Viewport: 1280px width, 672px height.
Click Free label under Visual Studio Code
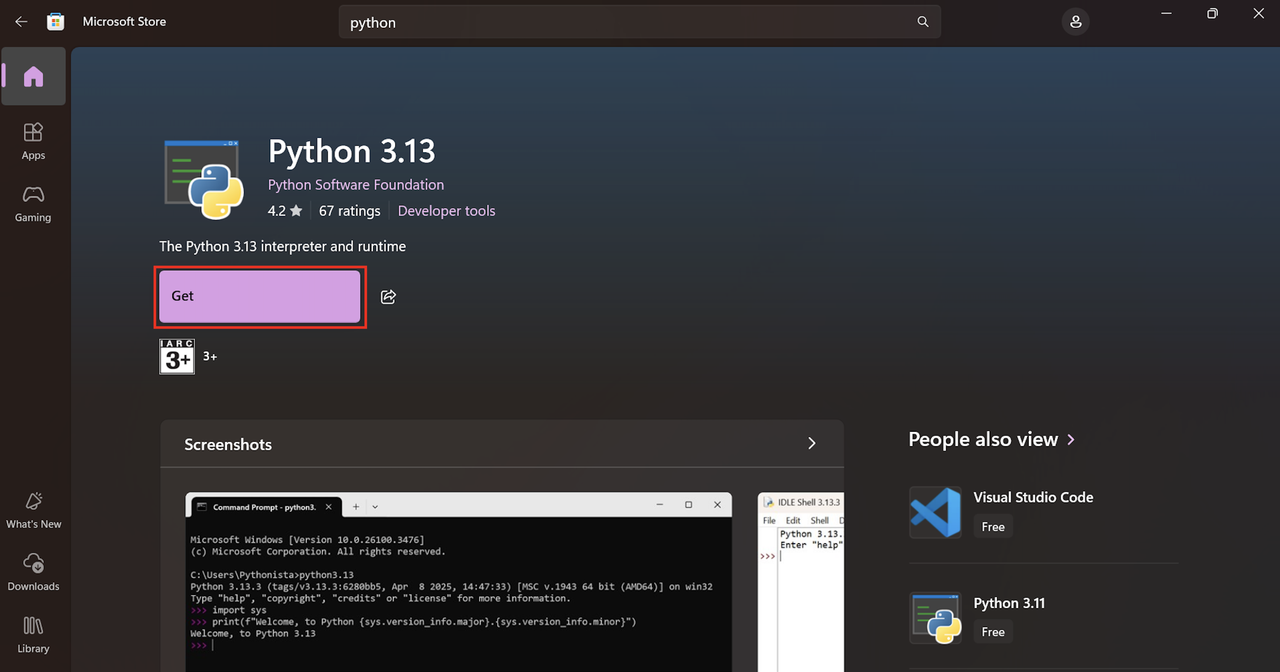tap(993, 527)
